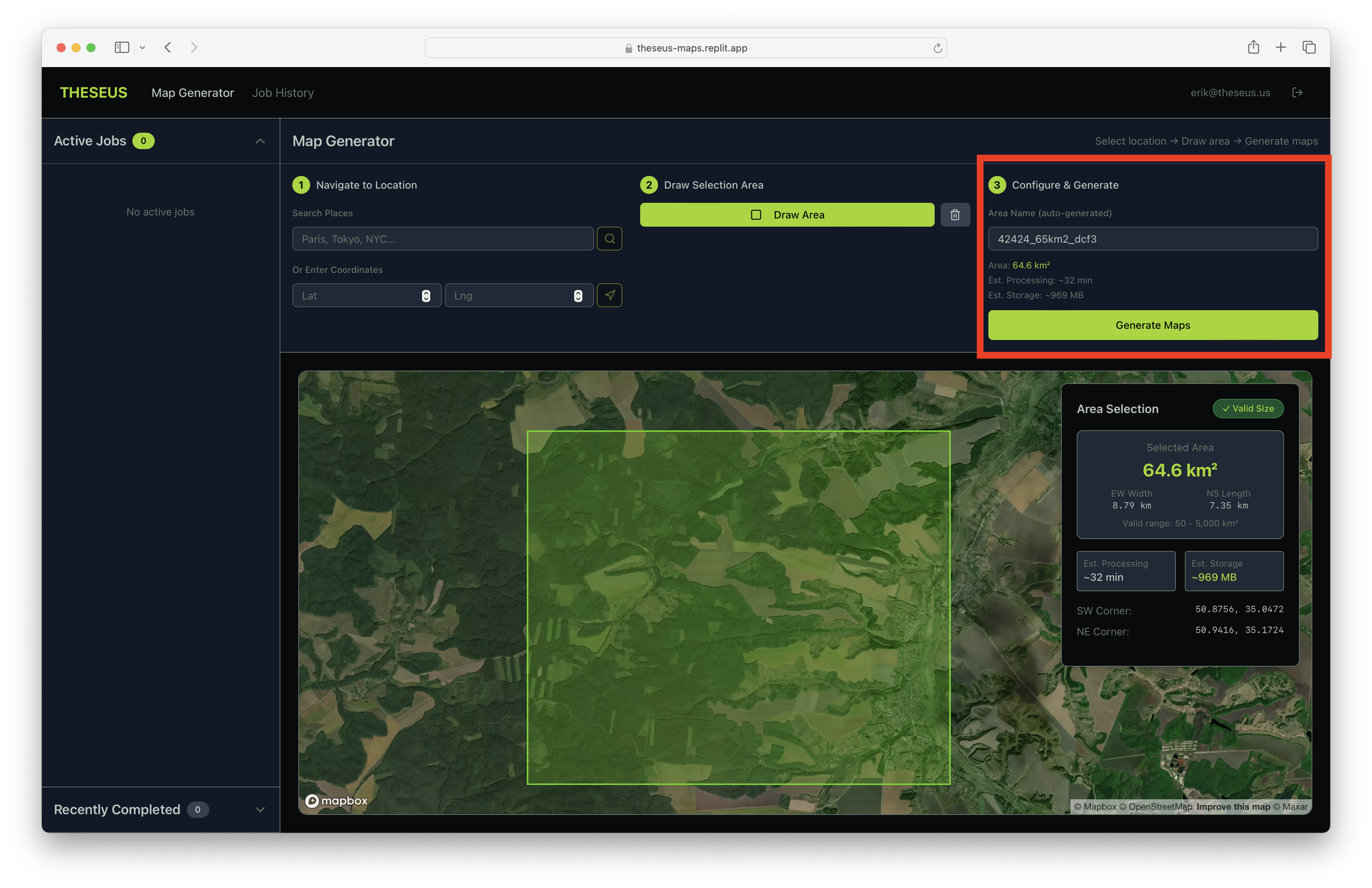Open a new tab with plus icon
Screen dimensions: 1372x888
coord(1281,47)
